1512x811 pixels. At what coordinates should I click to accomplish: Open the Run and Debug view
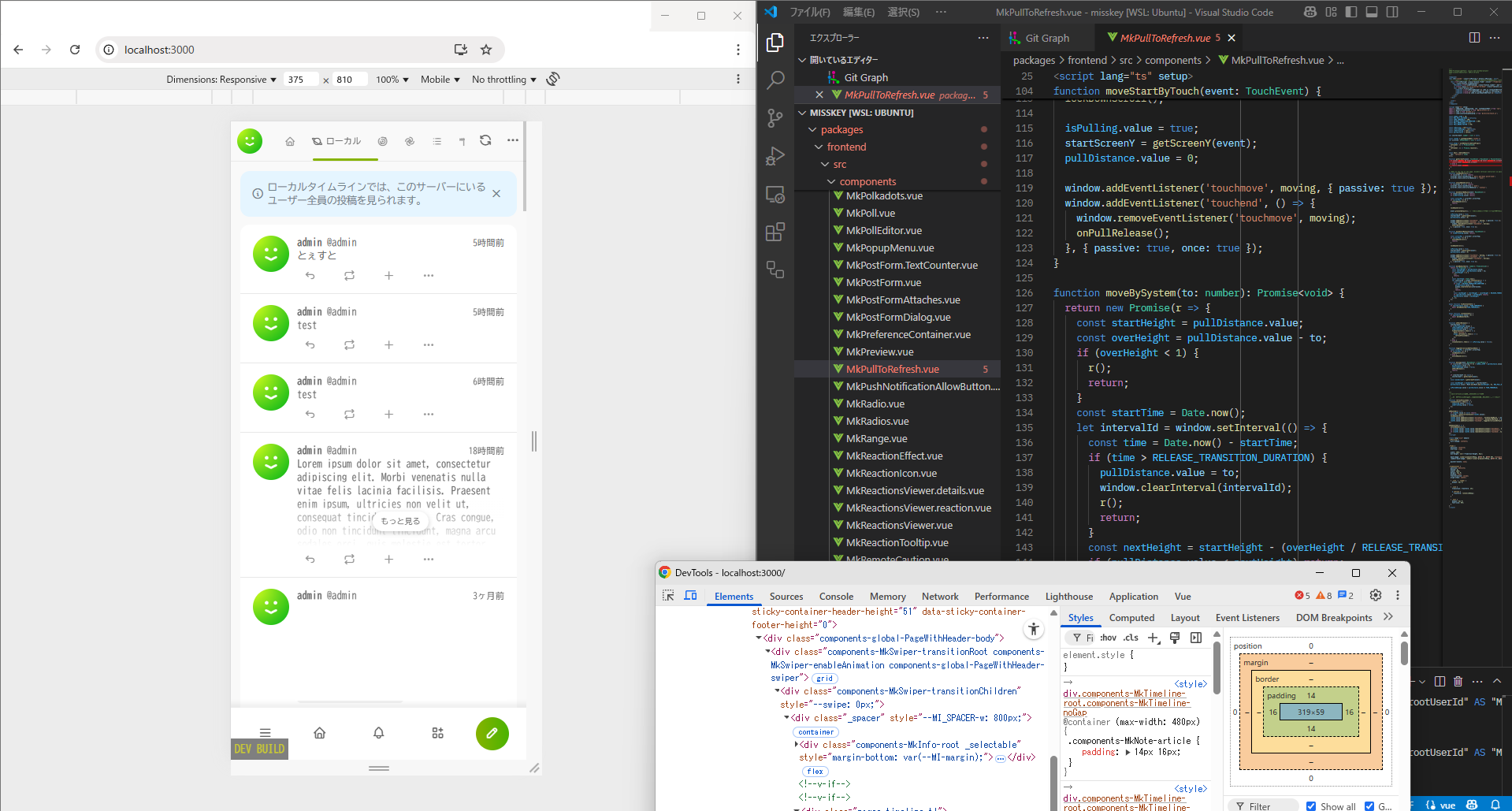coord(775,156)
